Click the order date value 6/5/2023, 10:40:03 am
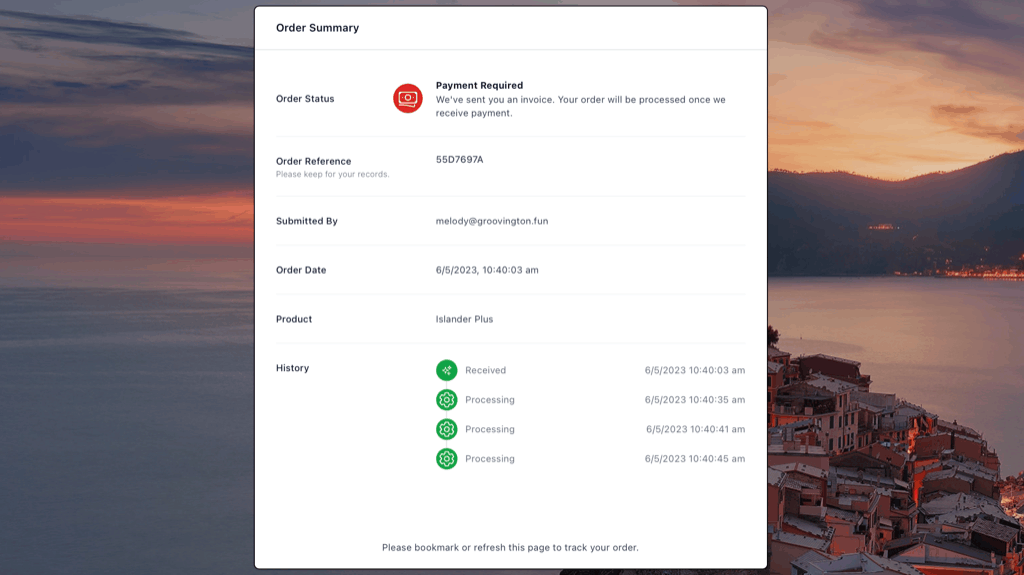The image size is (1024, 575). (487, 270)
